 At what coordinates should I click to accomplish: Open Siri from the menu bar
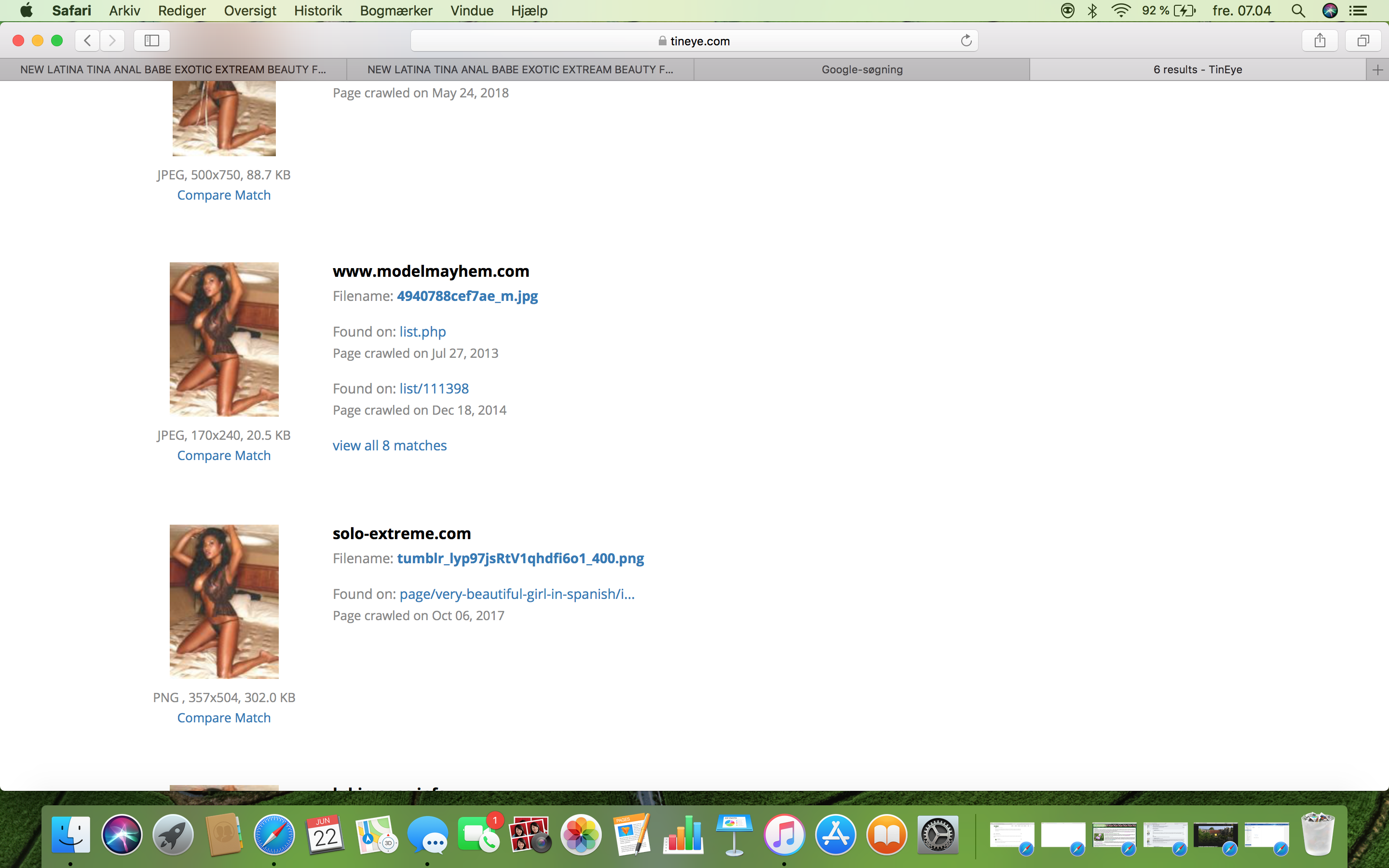(1330, 10)
